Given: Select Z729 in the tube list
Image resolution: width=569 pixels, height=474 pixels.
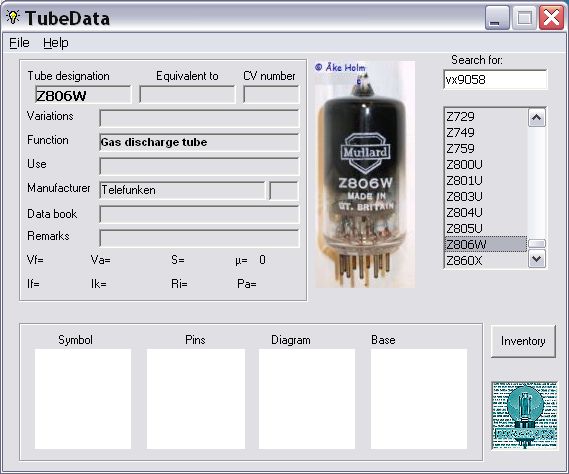Looking at the screenshot, I should point(486,117).
